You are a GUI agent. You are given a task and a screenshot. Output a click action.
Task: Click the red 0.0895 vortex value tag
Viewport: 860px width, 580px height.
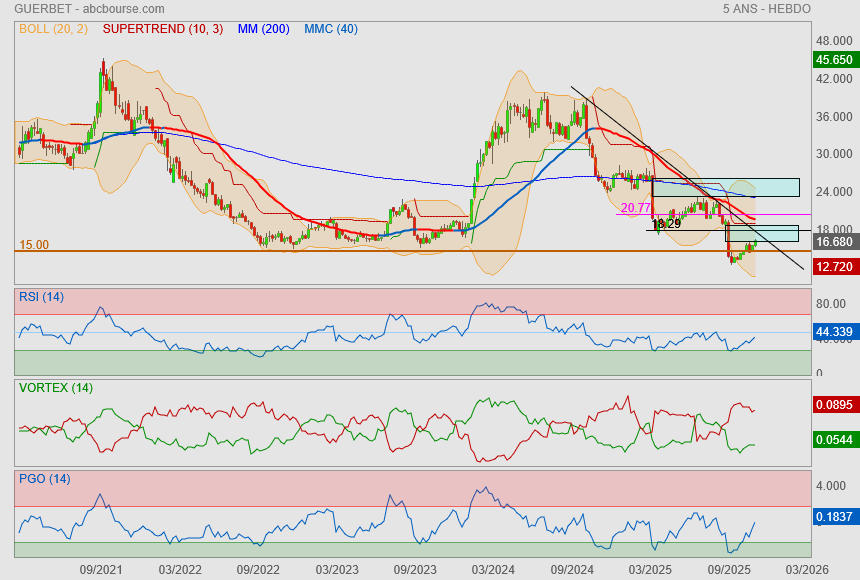pyautogui.click(x=835, y=405)
